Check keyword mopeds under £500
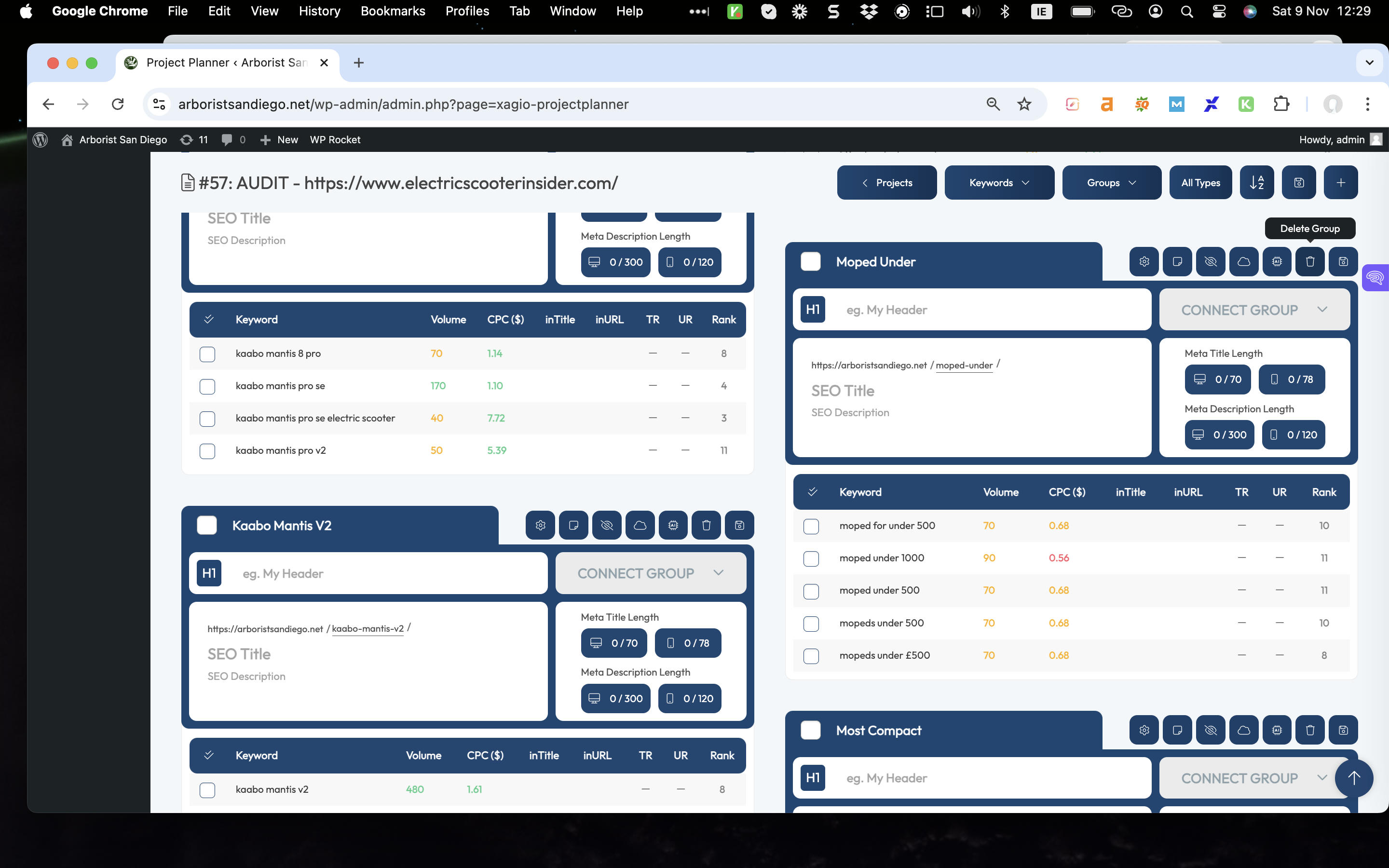 pos(811,656)
